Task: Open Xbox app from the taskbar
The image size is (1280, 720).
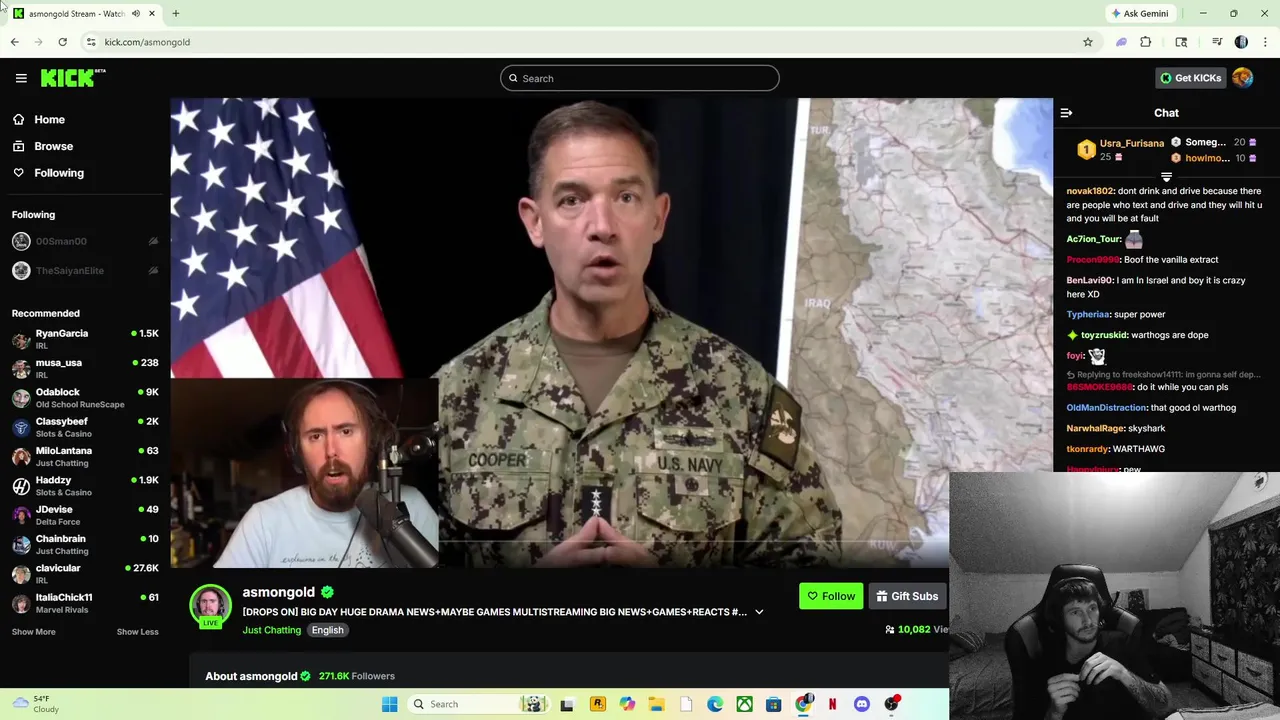Action: pyautogui.click(x=744, y=704)
